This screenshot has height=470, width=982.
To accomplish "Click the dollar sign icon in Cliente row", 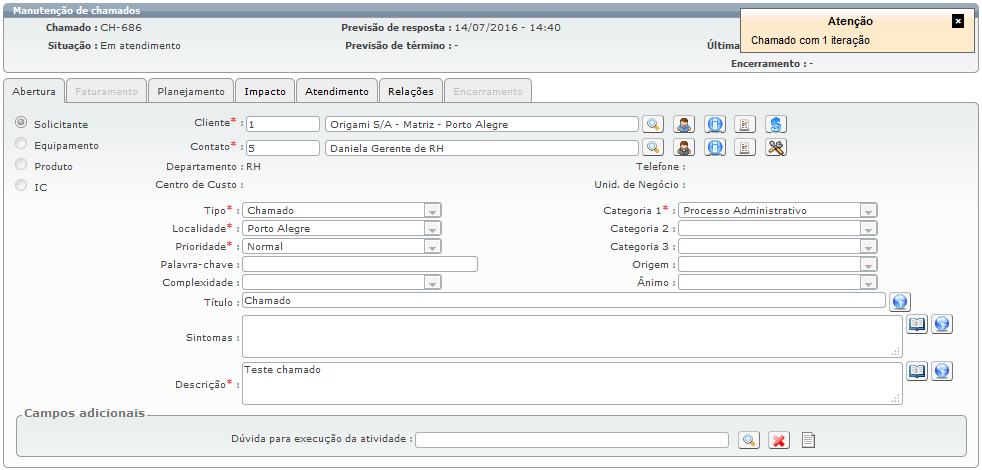I will coord(777,124).
